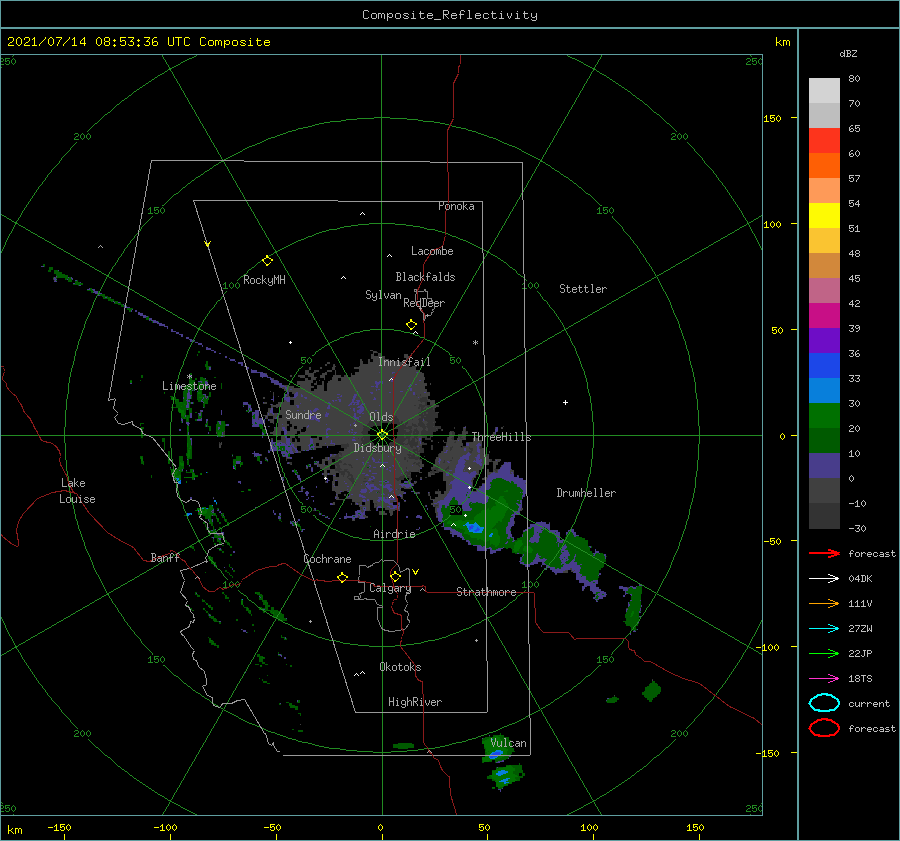Viewport: 900px width, 841px height.
Task: Click the Strathmore city label
Action: pos(486,592)
